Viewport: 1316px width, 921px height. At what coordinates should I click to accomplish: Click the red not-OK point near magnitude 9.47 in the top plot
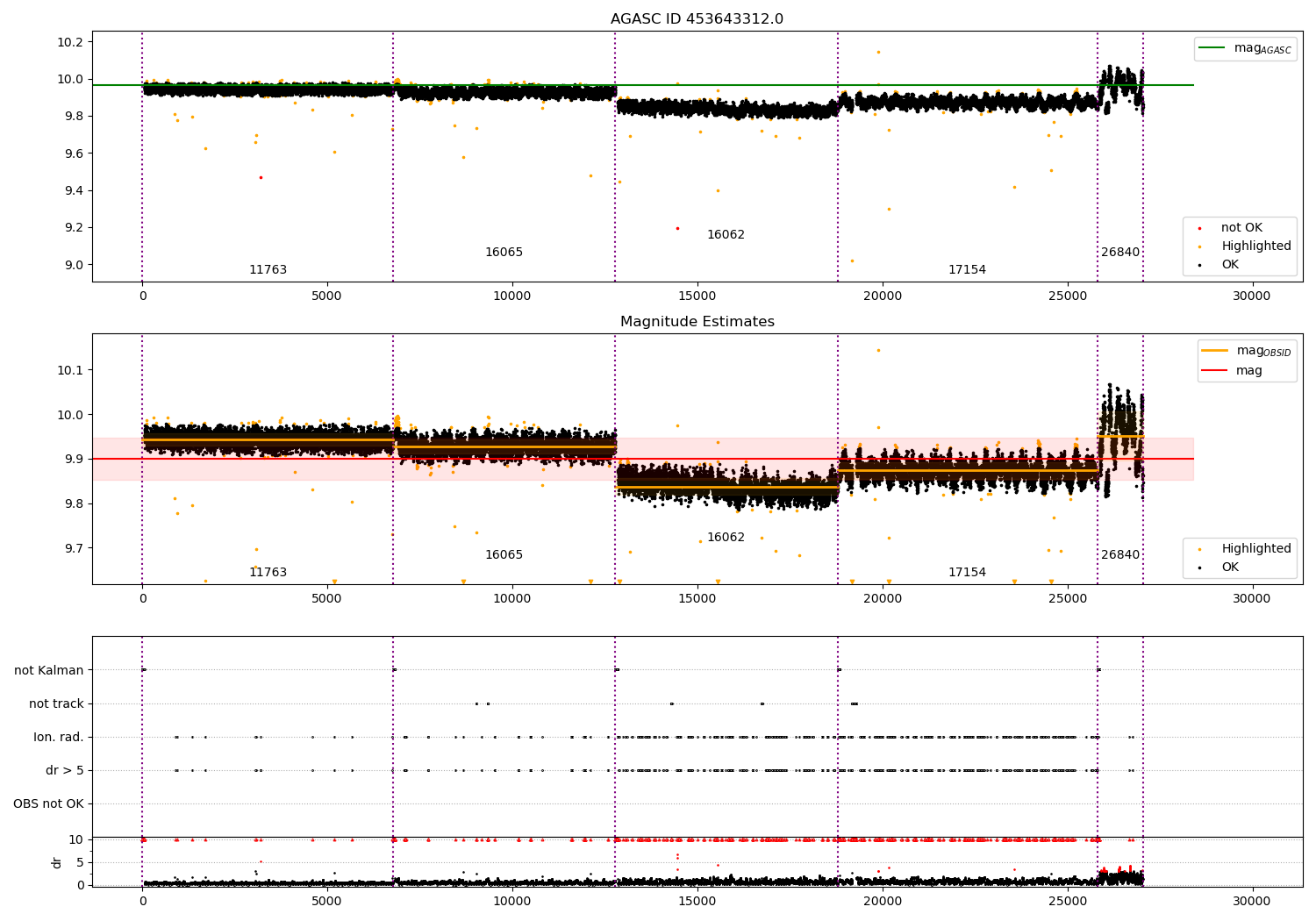(261, 177)
